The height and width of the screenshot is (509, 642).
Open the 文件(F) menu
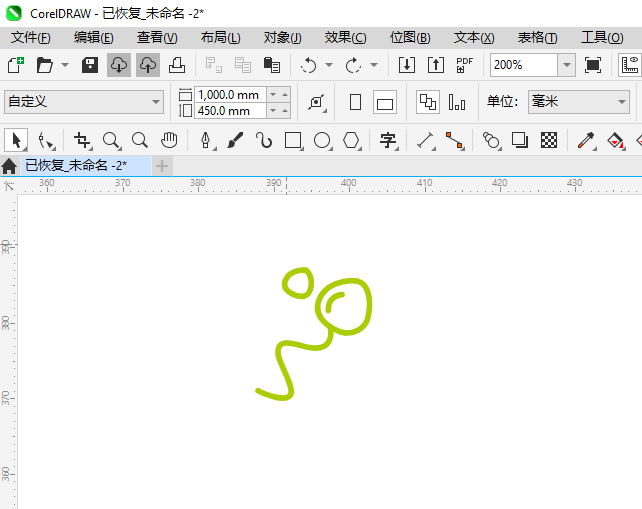point(30,37)
